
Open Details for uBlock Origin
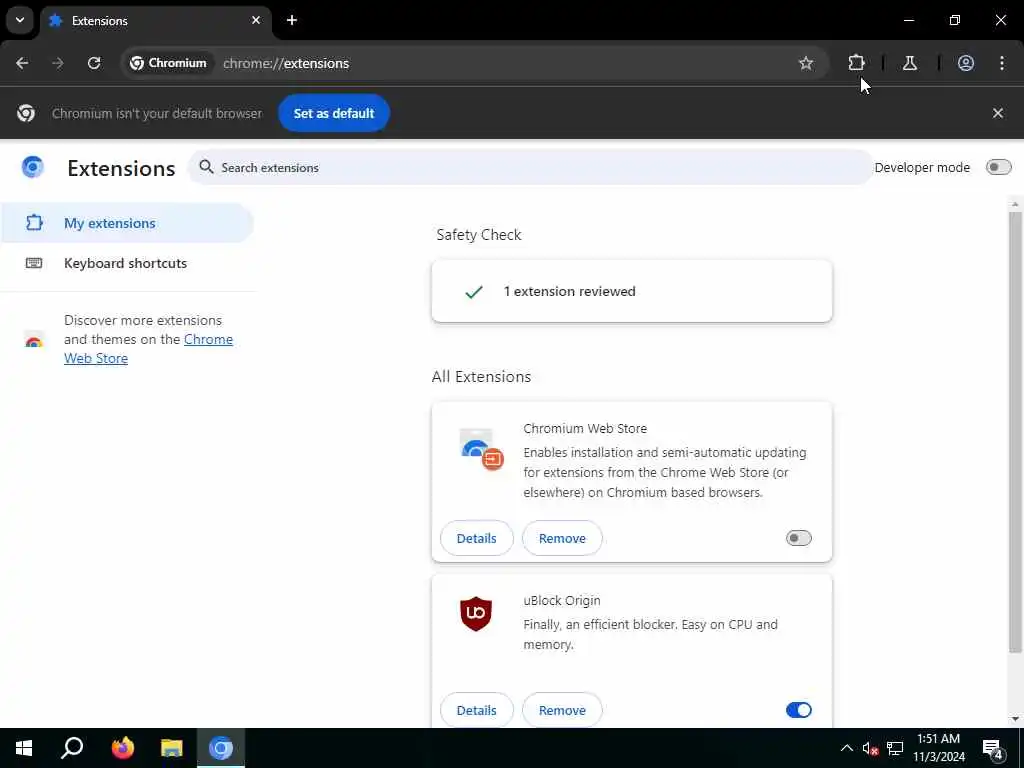pyautogui.click(x=477, y=710)
